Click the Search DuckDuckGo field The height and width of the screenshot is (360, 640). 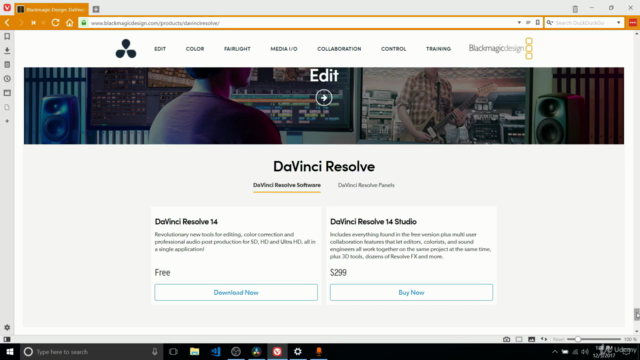click(x=584, y=23)
